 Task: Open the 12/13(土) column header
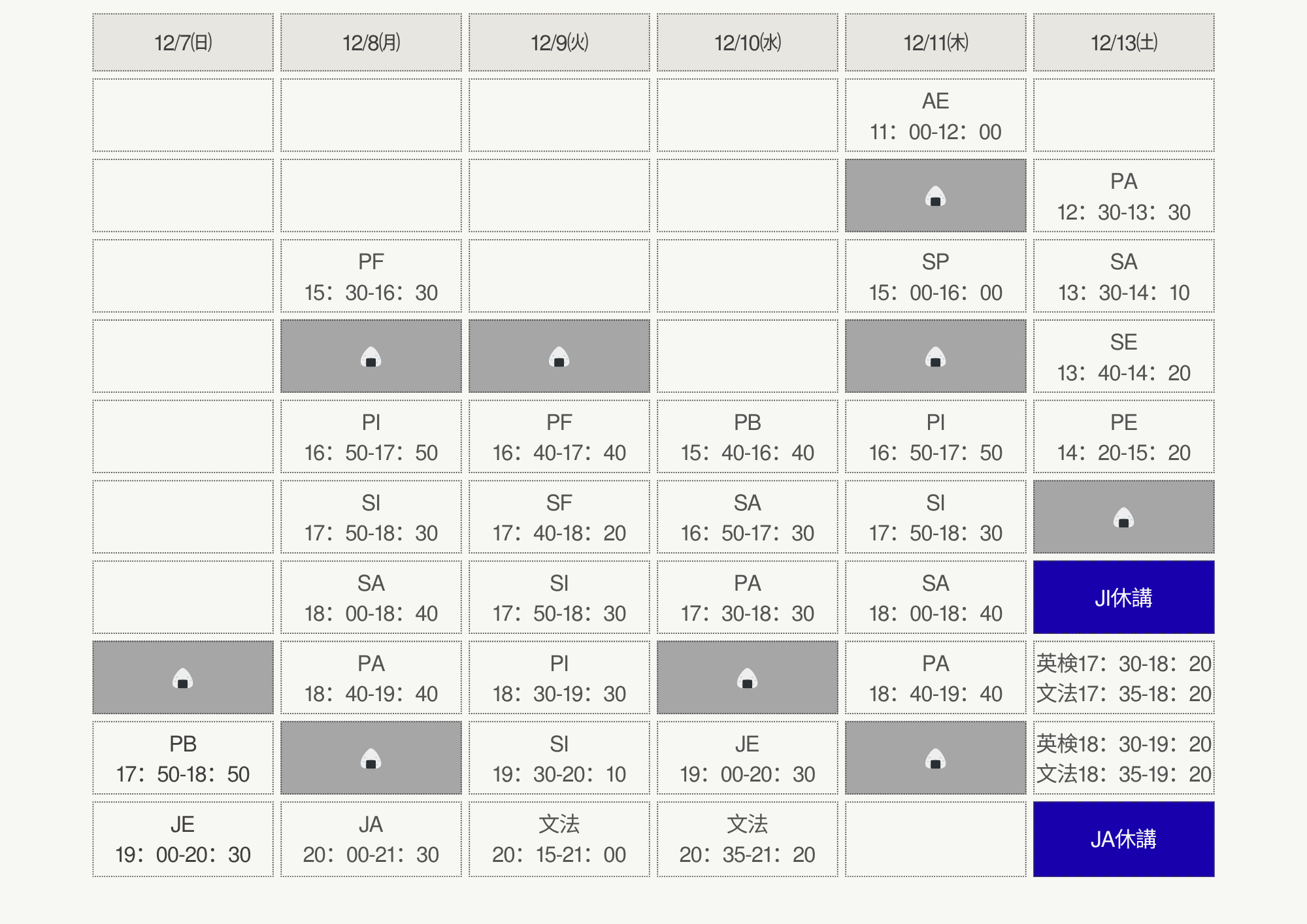[1123, 42]
